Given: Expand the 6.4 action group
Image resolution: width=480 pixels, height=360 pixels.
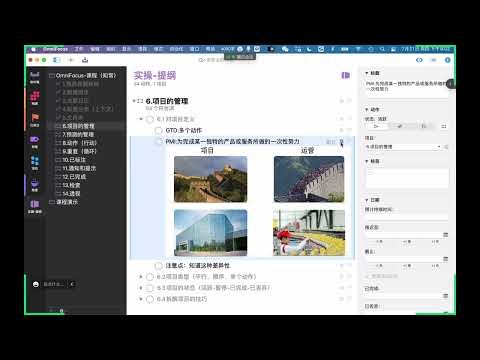Looking at the screenshot, I should (x=141, y=299).
